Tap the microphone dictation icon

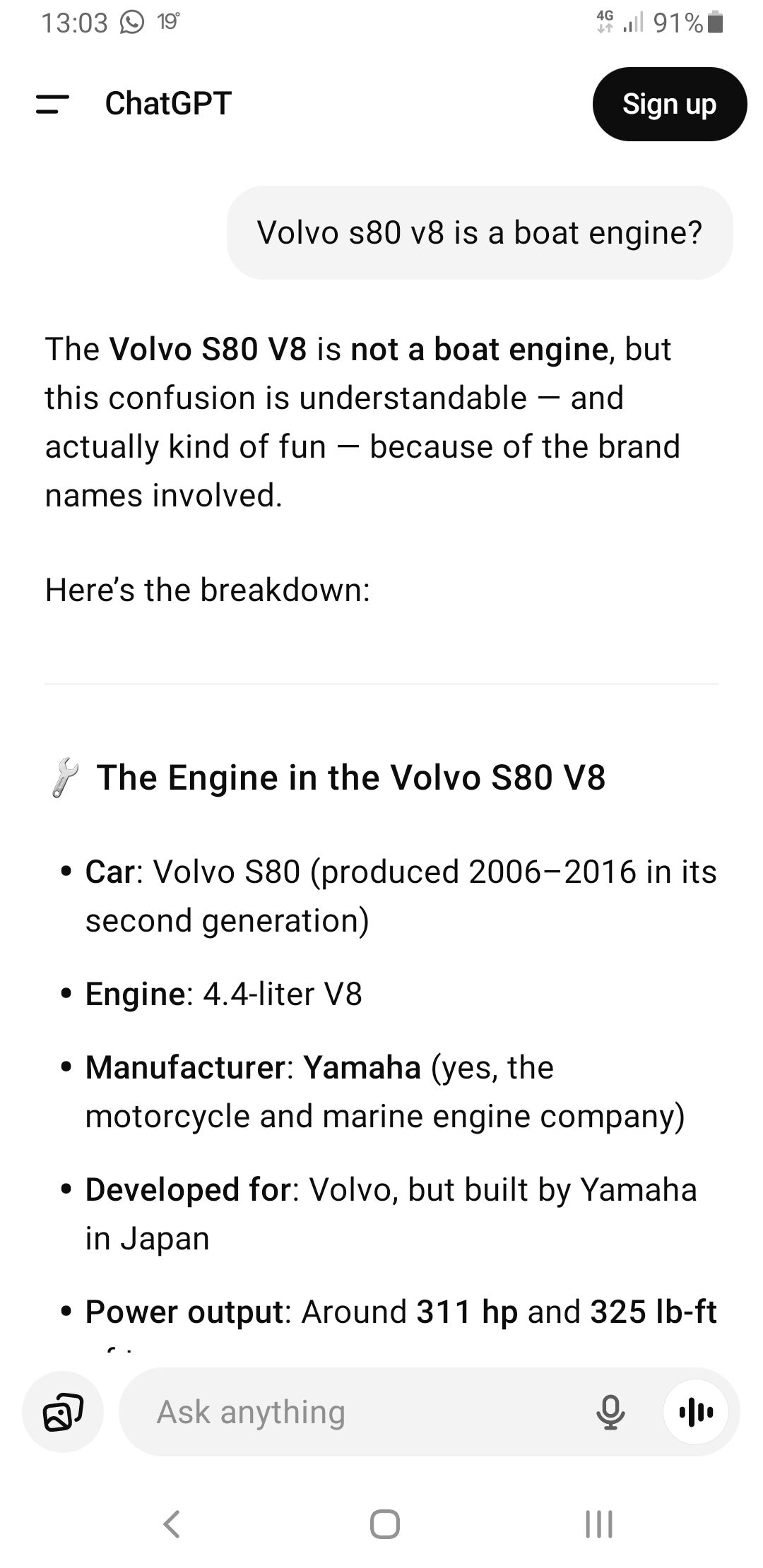(610, 1412)
